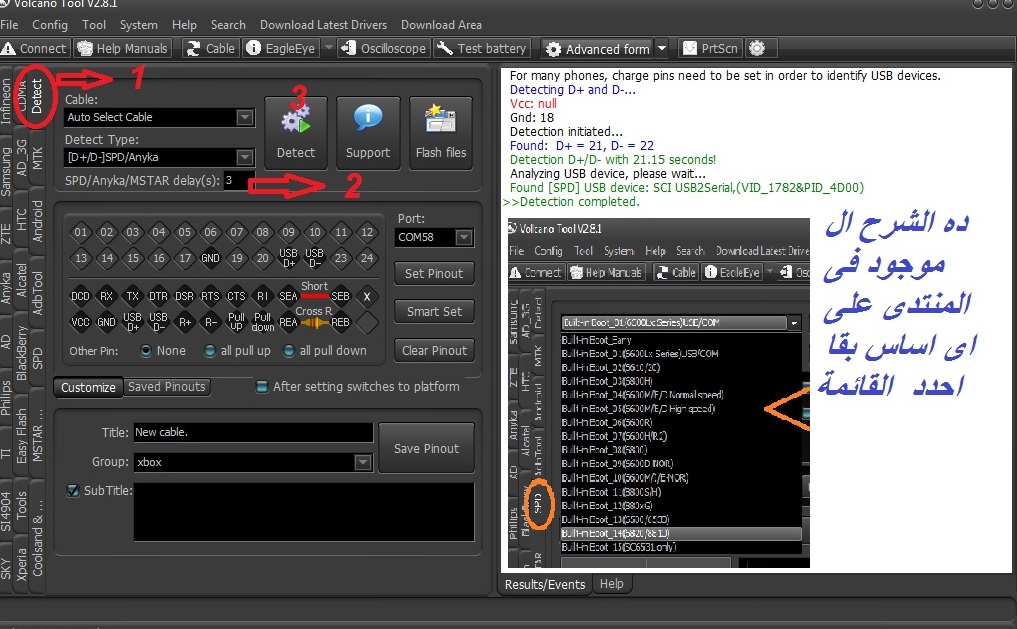The height and width of the screenshot is (629, 1017).
Task: Toggle the Pull down pin
Action: [262, 322]
